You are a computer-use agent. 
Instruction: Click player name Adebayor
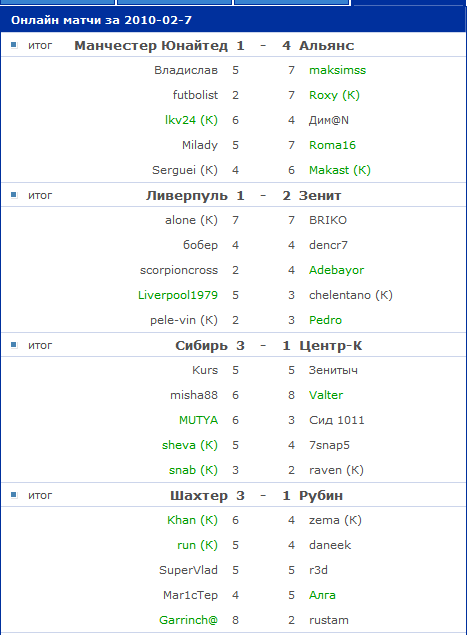[336, 270]
